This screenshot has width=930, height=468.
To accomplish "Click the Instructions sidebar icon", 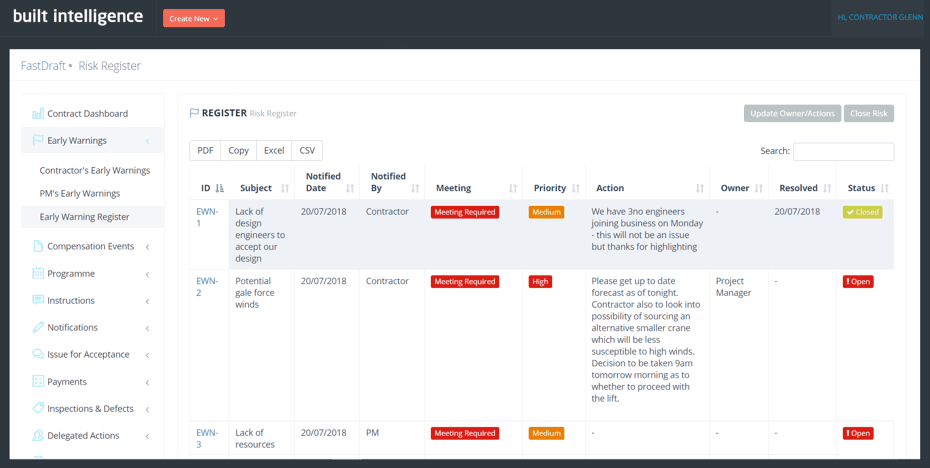I will pos(38,300).
